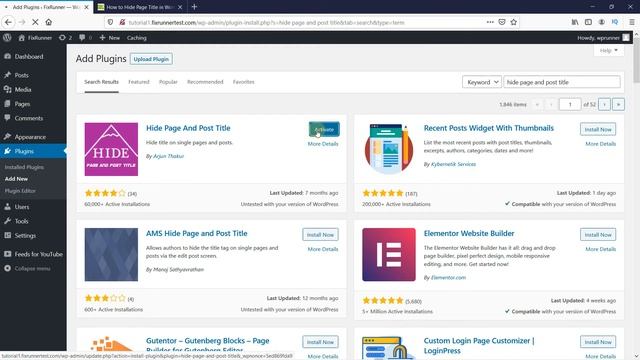Click the Pocket save icon

[502, 22]
